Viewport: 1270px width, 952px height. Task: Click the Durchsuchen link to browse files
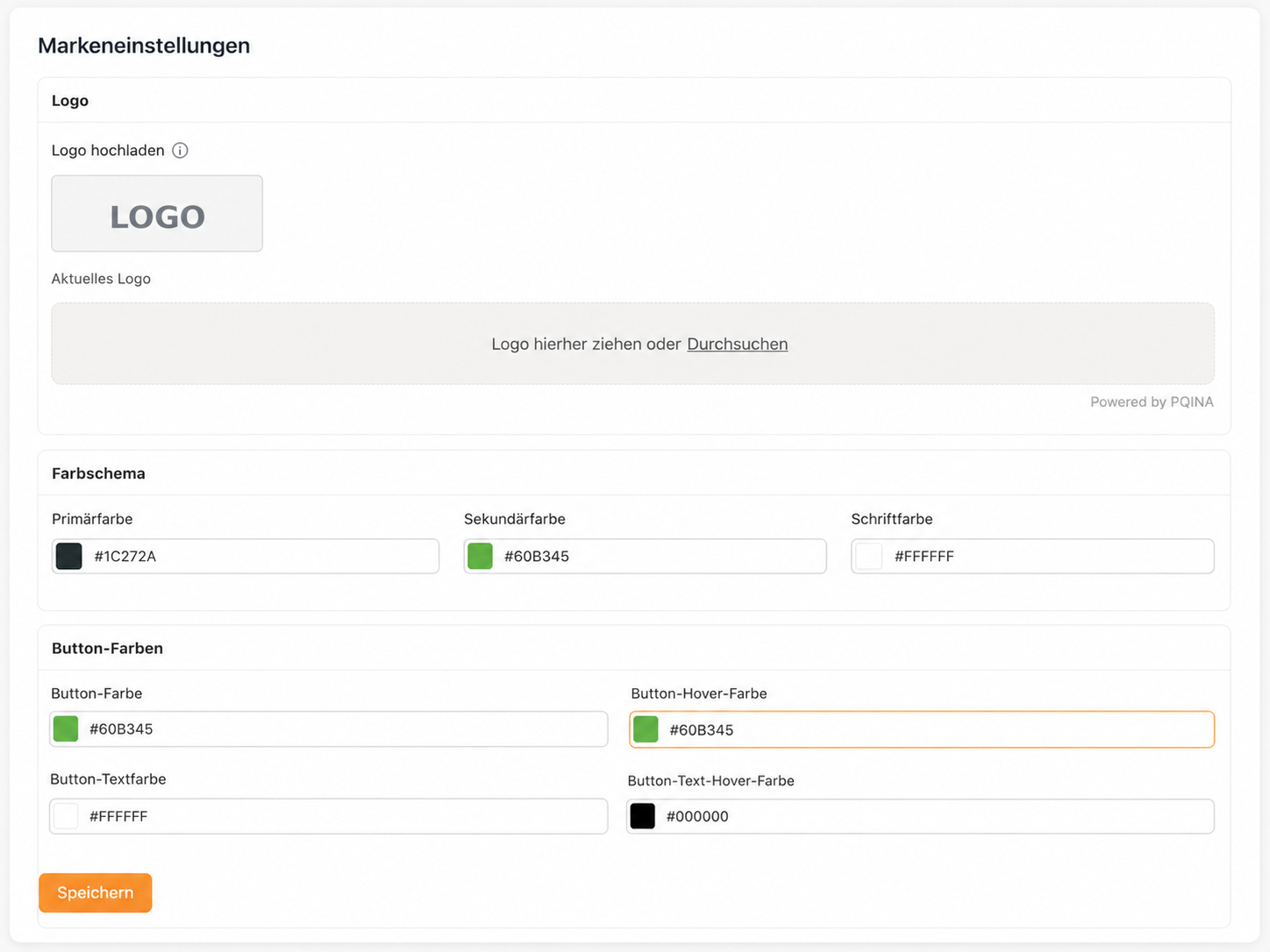[738, 344]
